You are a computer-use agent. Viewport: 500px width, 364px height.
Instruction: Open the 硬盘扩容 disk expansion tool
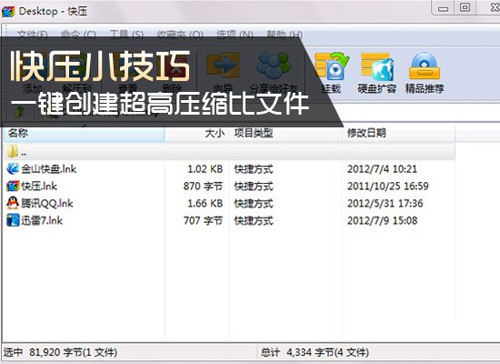[377, 67]
